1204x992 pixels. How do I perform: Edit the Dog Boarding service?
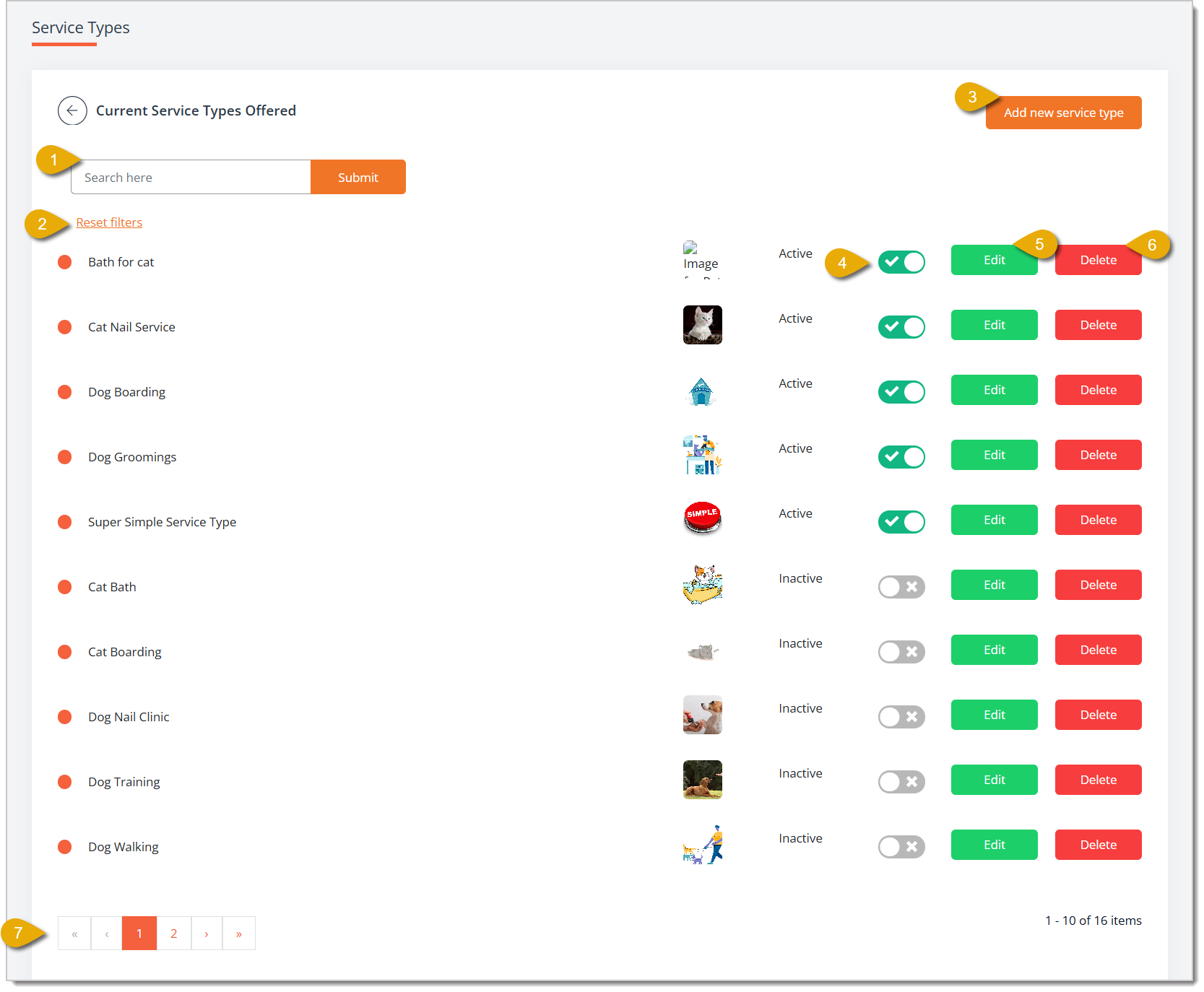tap(994, 390)
